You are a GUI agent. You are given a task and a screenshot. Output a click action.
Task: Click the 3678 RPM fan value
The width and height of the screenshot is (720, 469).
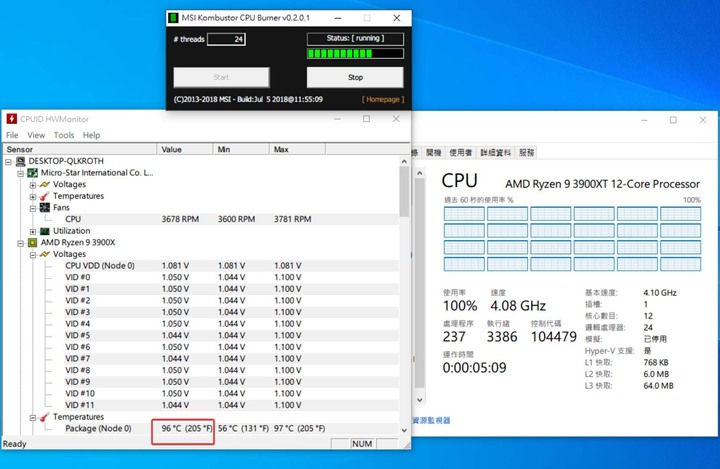pos(180,219)
